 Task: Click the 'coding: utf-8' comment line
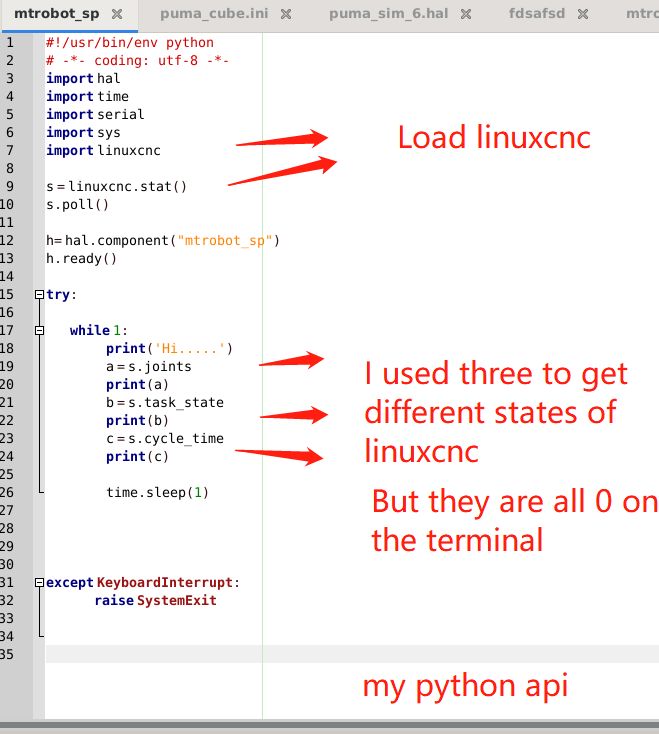tap(137, 61)
